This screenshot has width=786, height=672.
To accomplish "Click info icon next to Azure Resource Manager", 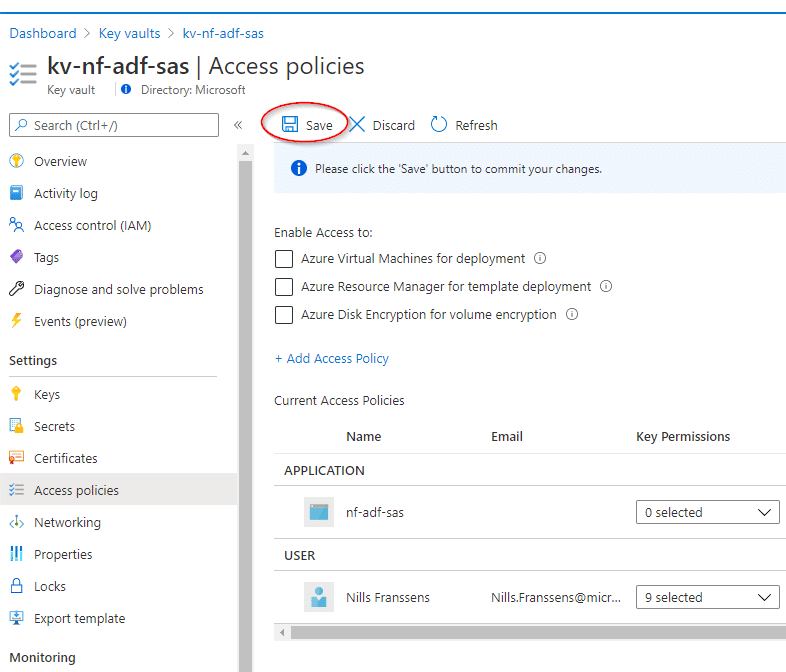I will point(606,286).
